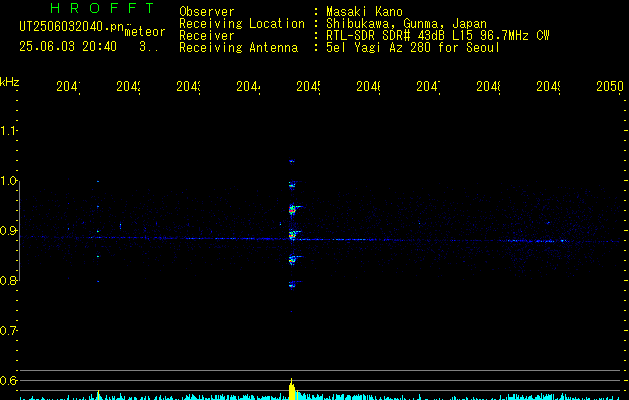The height and width of the screenshot is (400, 629).
Task: Select the UT2506032040.pn filename text
Action: pos(71,27)
